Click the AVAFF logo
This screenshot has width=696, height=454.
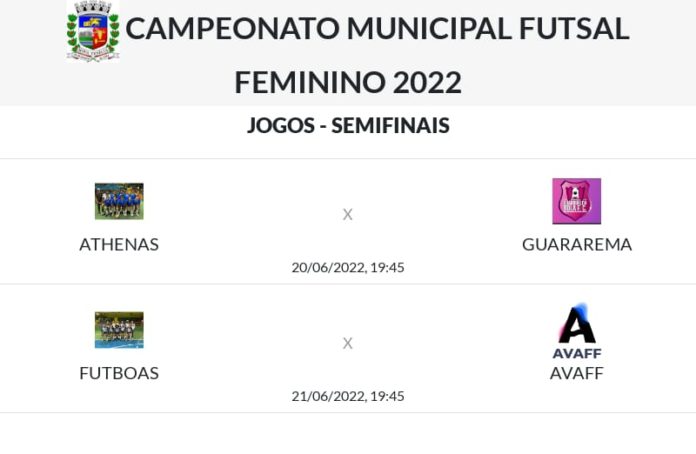(x=577, y=332)
